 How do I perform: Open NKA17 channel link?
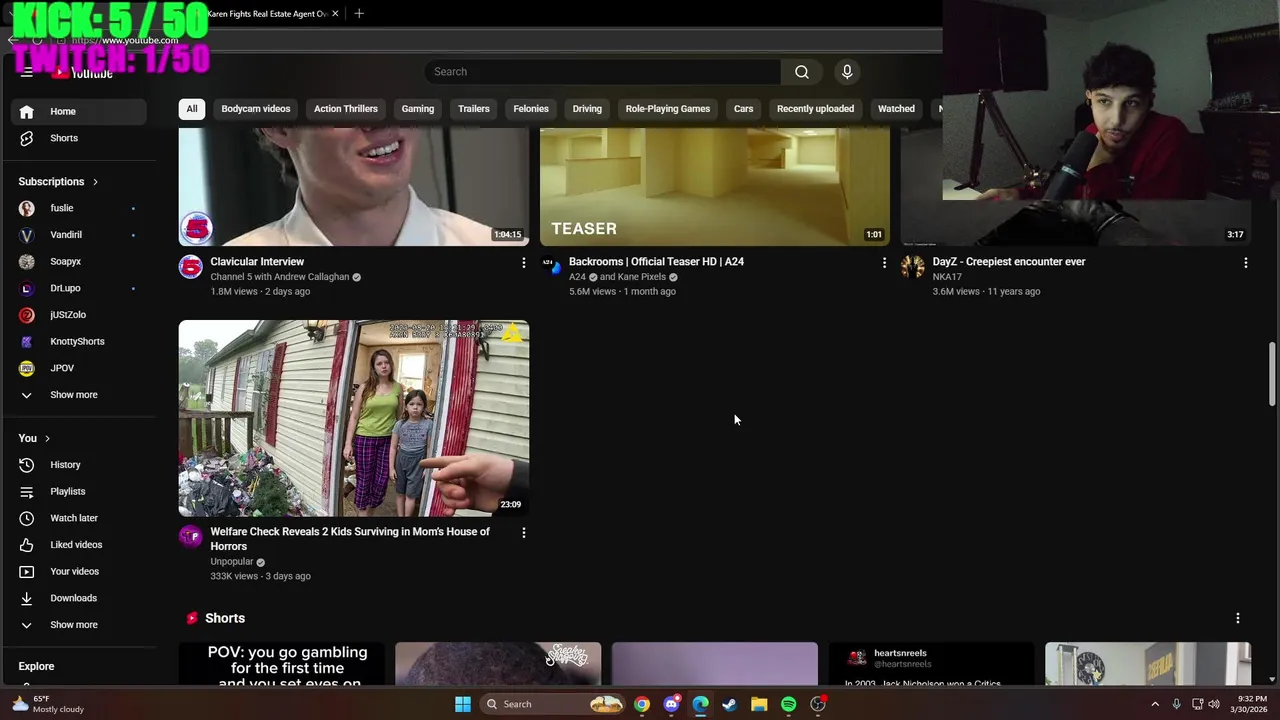tap(947, 277)
